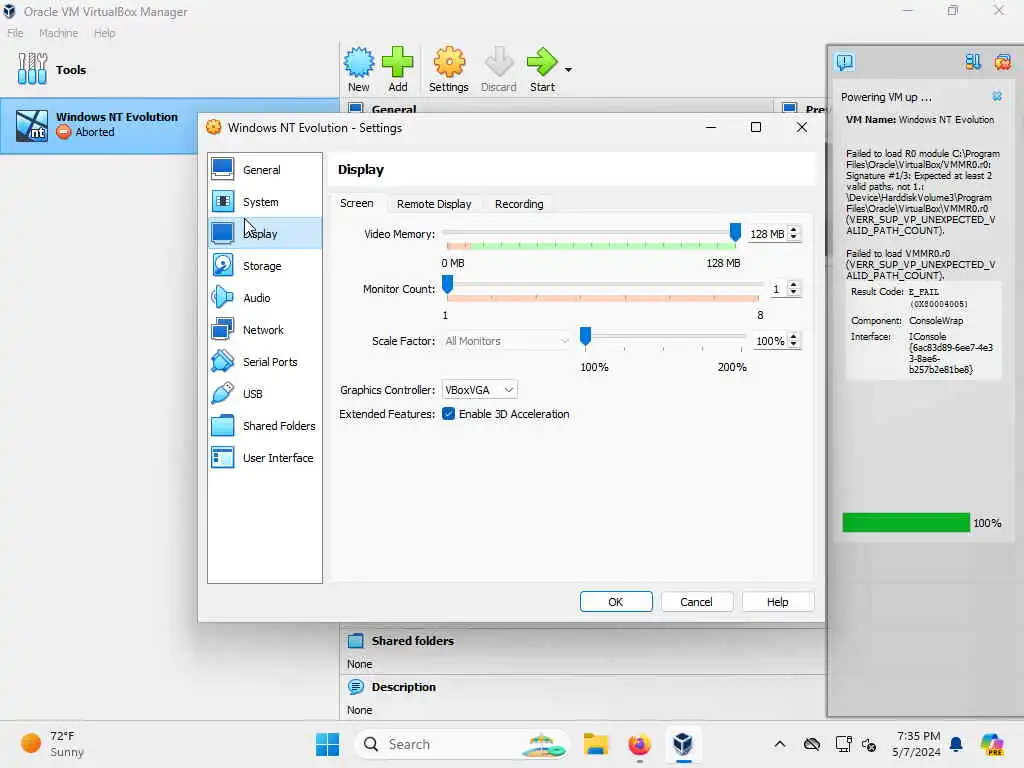This screenshot has height=768, width=1024.
Task: Increase the Video Memory spinner value
Action: [x=793, y=230]
